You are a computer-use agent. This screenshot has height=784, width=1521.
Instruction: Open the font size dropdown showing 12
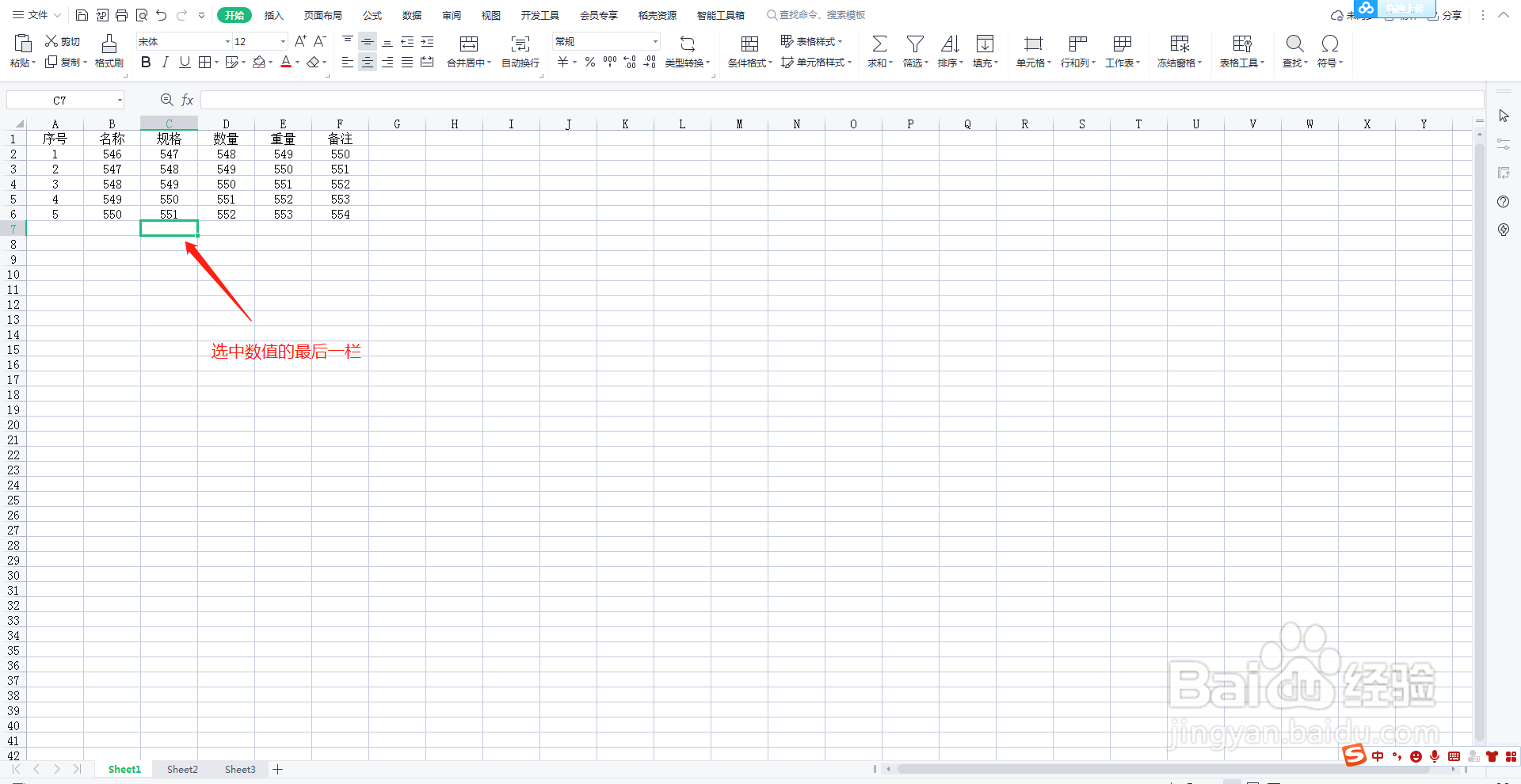point(283,41)
